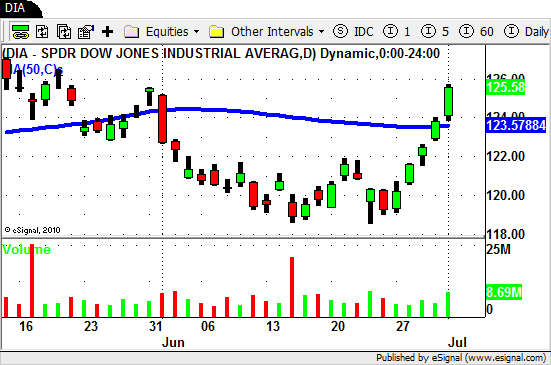This screenshot has width=551, height=365.
Task: Click the green 125.58 last price label
Action: [x=505, y=87]
